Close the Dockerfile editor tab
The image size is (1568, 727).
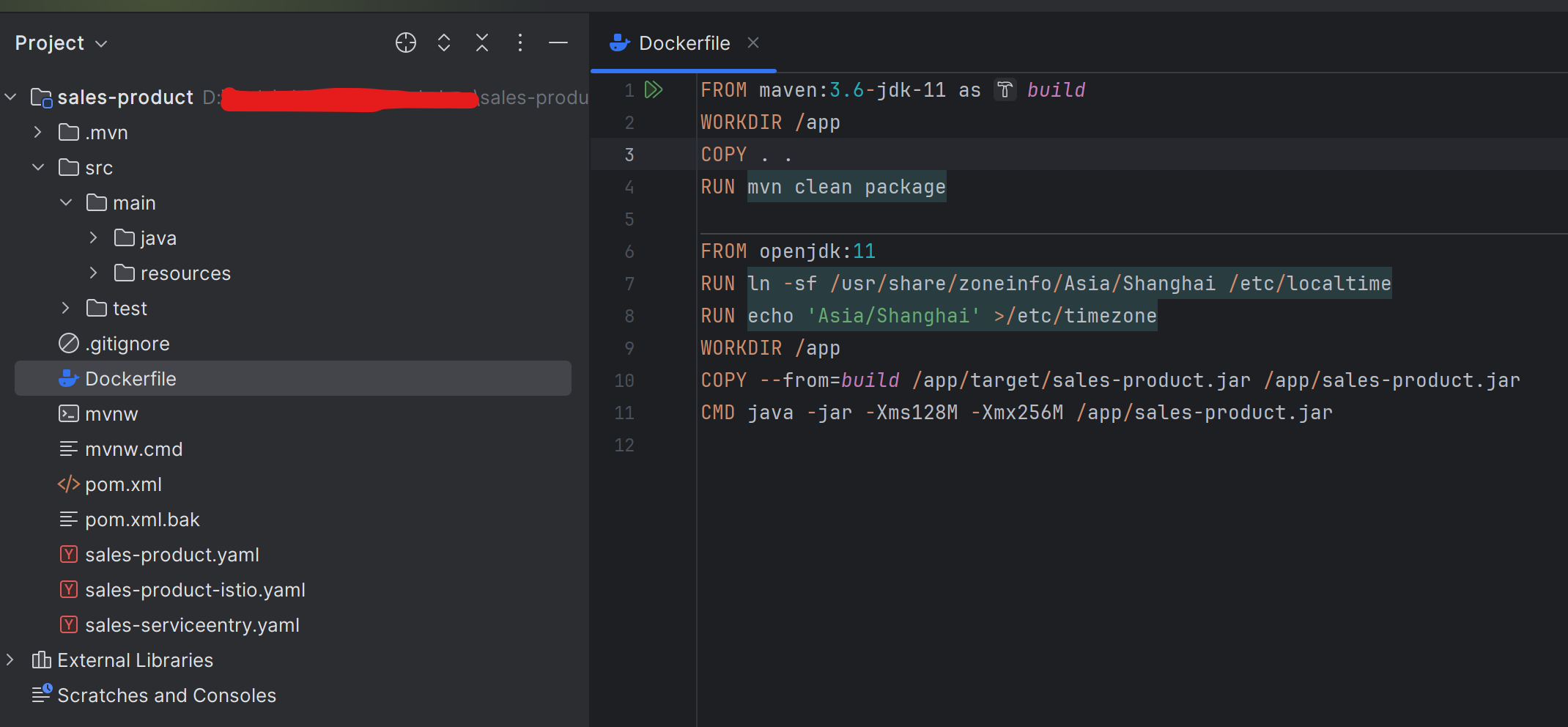point(752,43)
